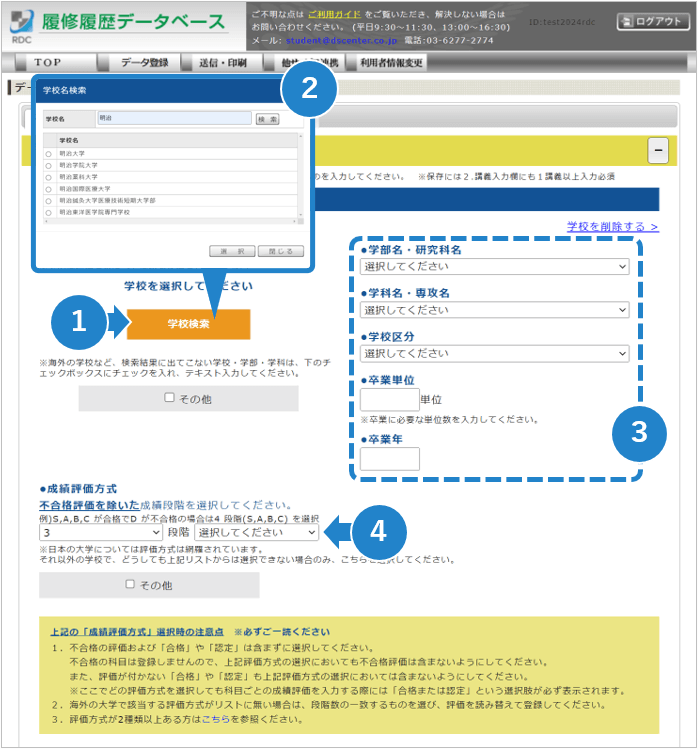This screenshot has width=698, height=749.
Task: Select the 明治国際医療大学 radio button
Action: (x=48, y=190)
